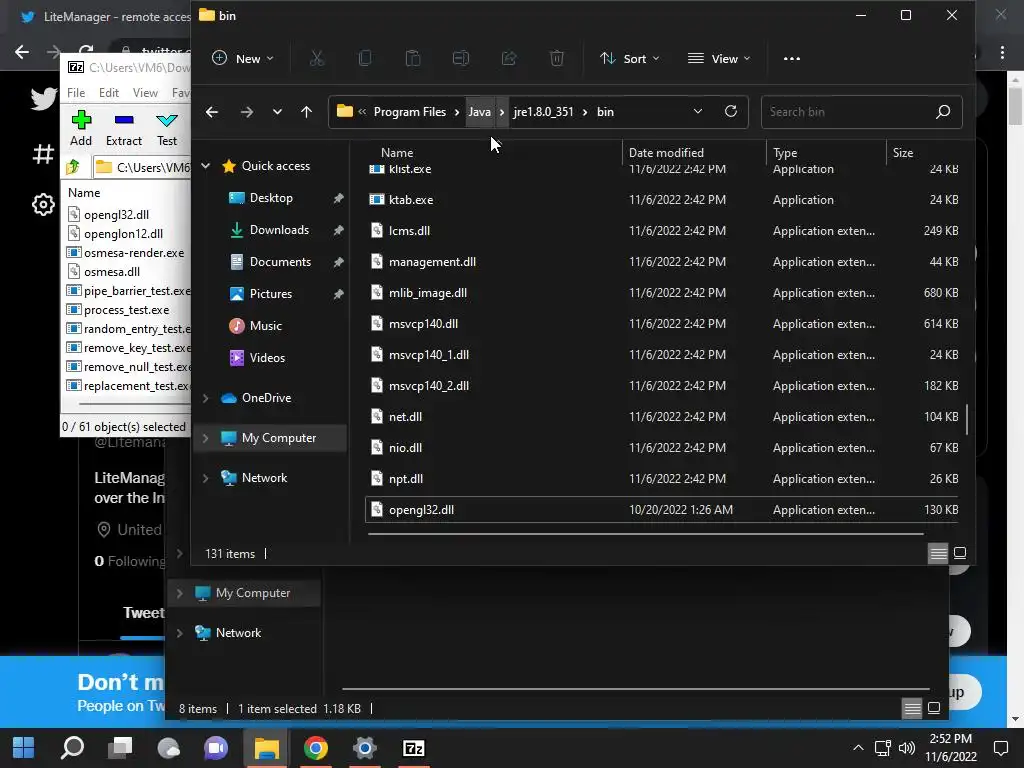1024x768 pixels.
Task: Go back with the Explorer back arrow
Action: [x=212, y=112]
